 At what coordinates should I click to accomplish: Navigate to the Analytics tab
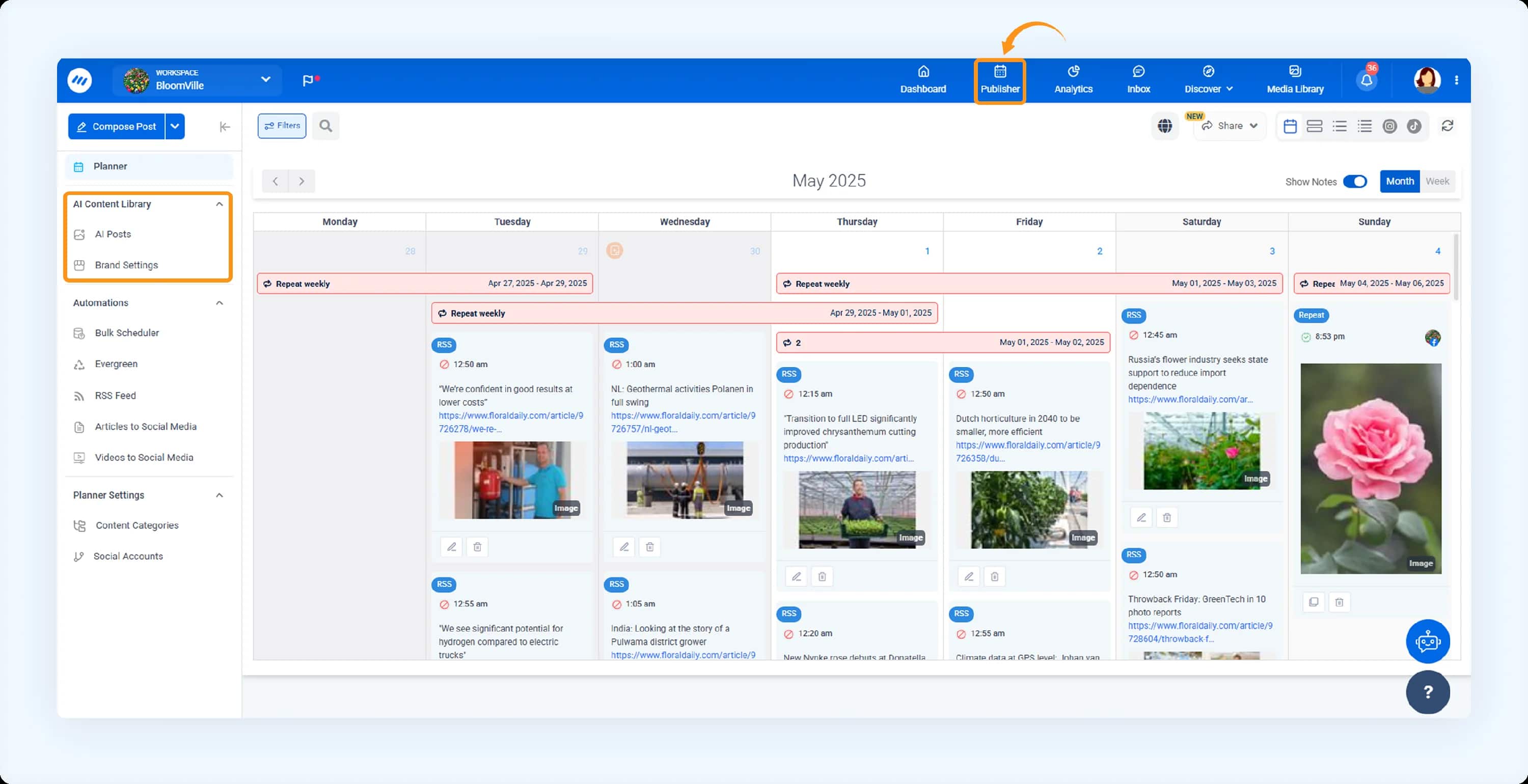[1073, 80]
